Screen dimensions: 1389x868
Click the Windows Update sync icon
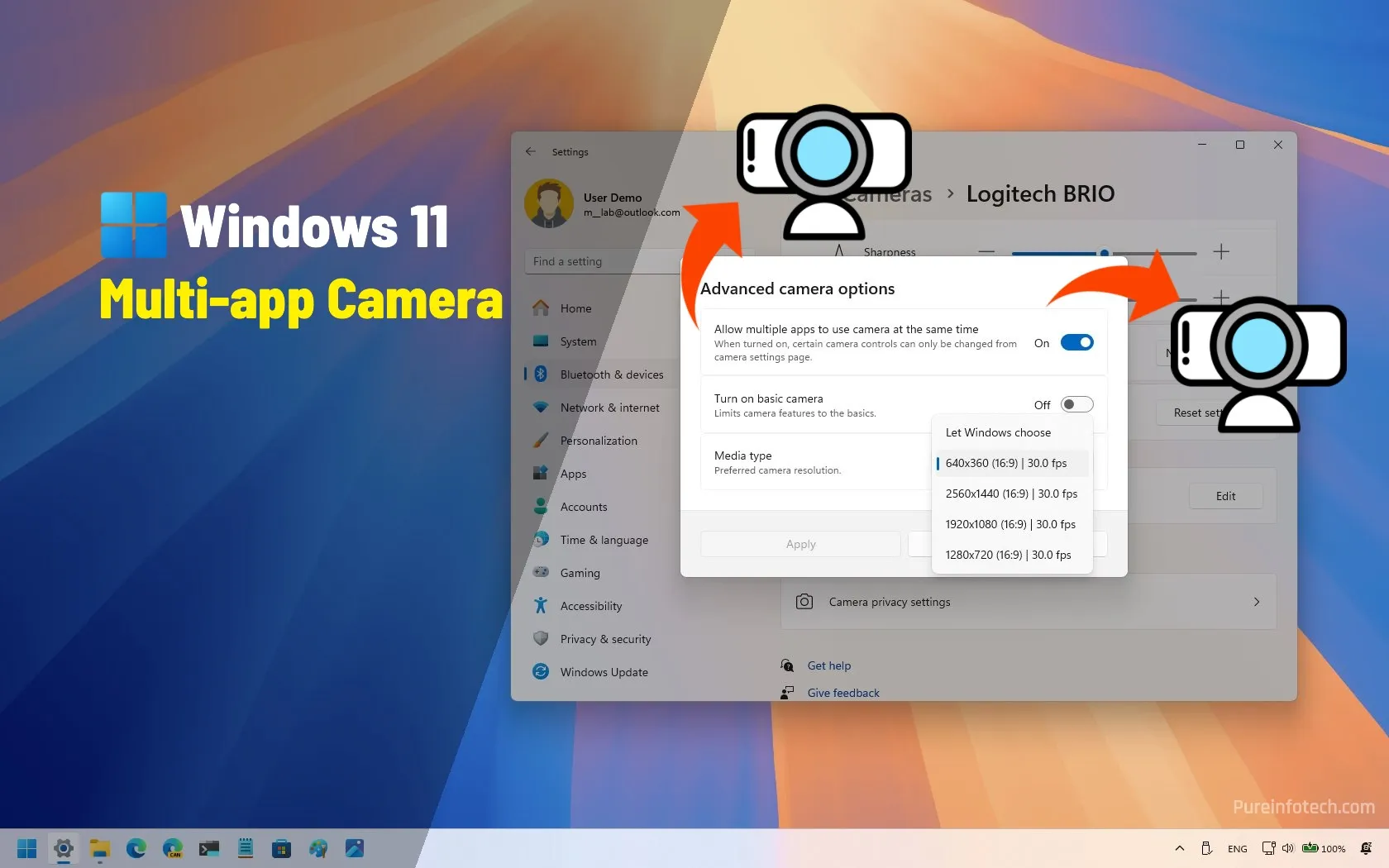(x=541, y=671)
